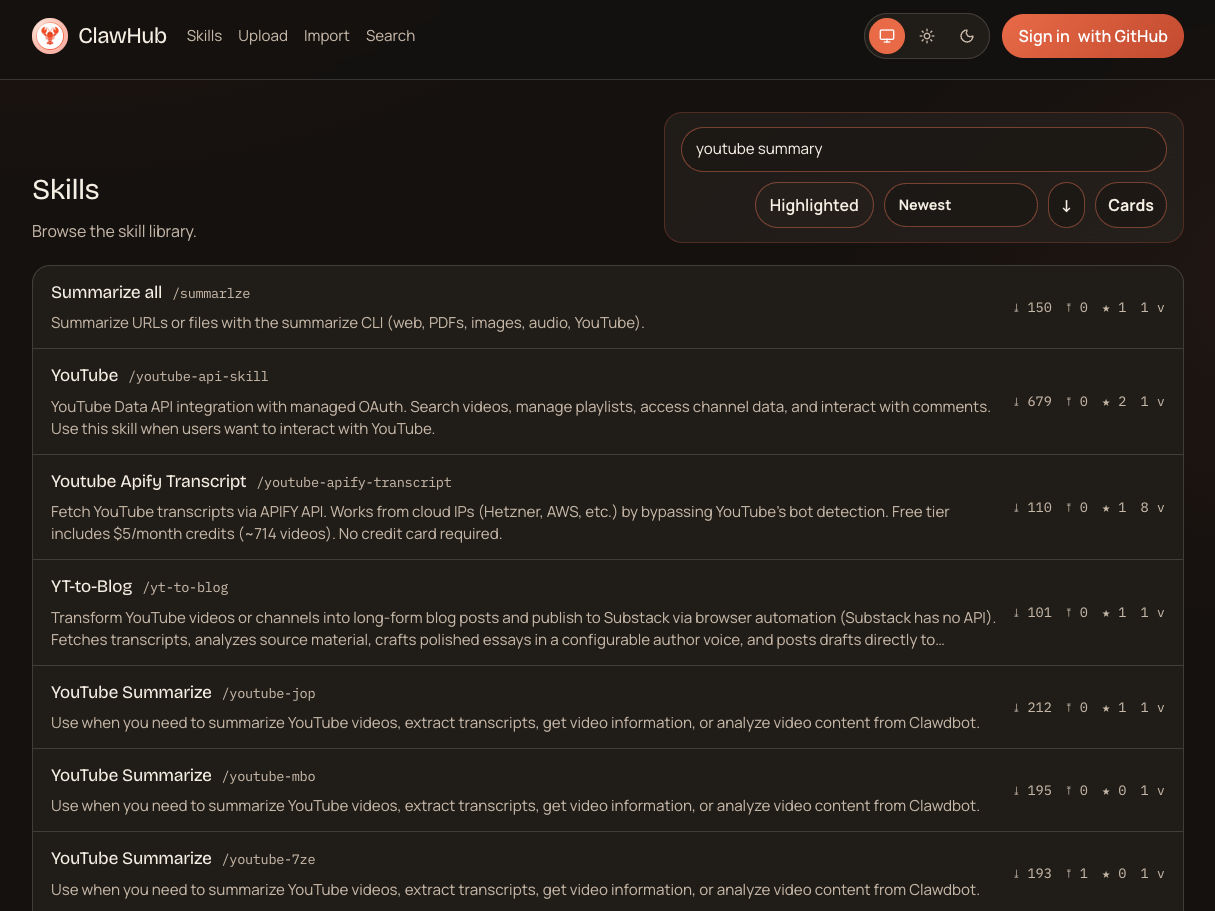Click the YouTube Data API integration description
Image resolution: width=1215 pixels, height=911 pixels.
pyautogui.click(x=521, y=417)
